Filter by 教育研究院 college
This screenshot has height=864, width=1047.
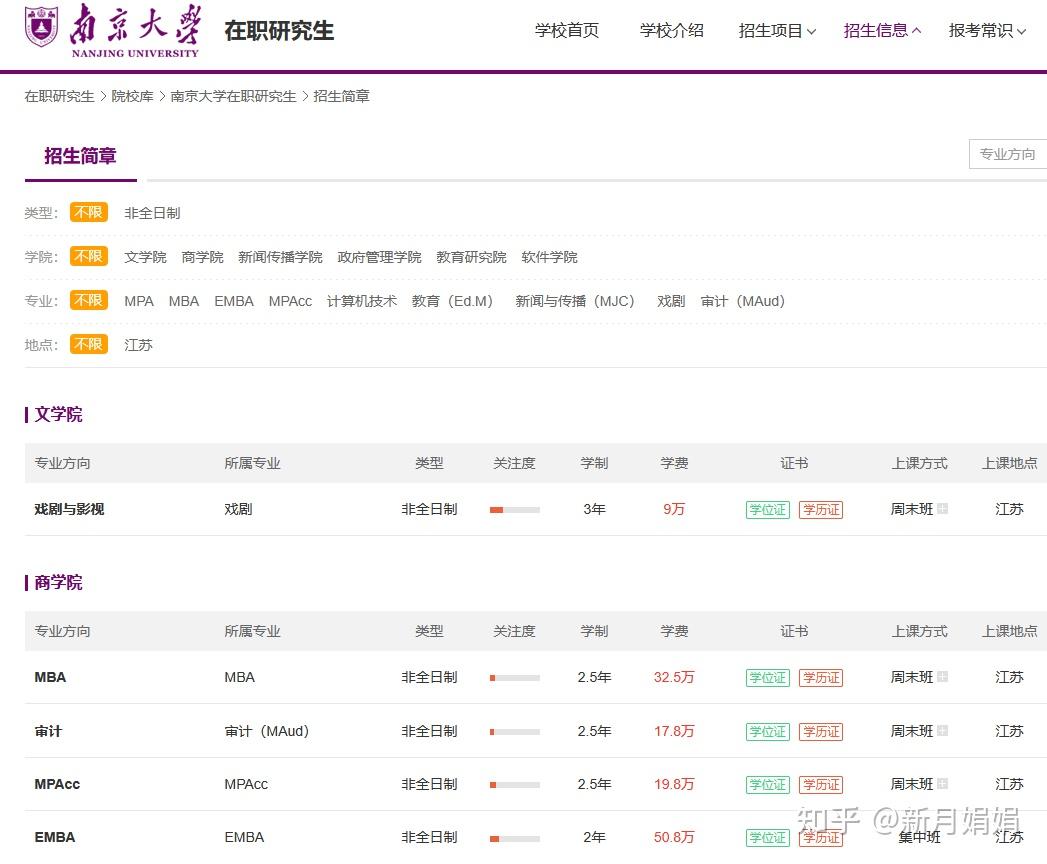pos(471,257)
